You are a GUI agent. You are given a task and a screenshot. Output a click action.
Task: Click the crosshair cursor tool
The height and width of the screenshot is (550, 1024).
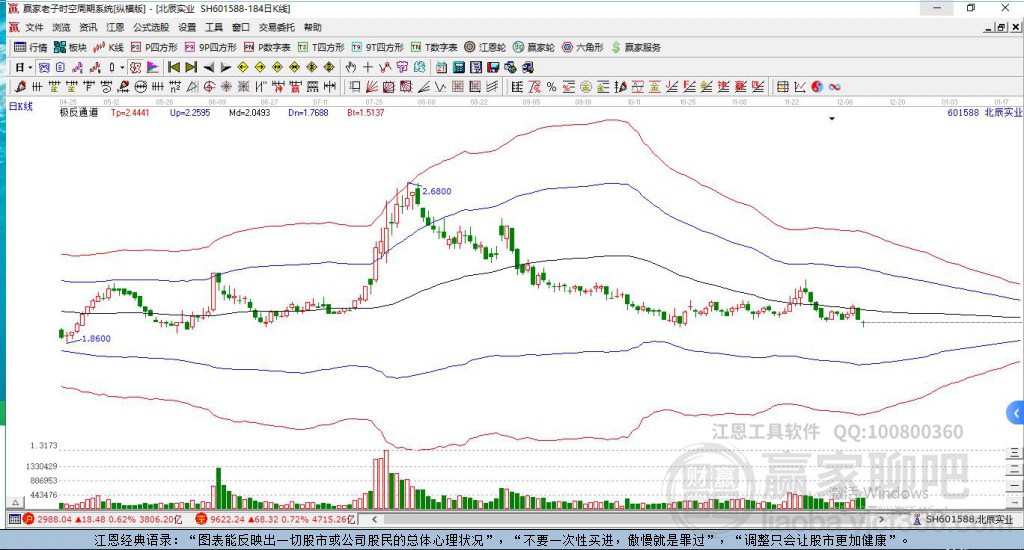point(368,67)
